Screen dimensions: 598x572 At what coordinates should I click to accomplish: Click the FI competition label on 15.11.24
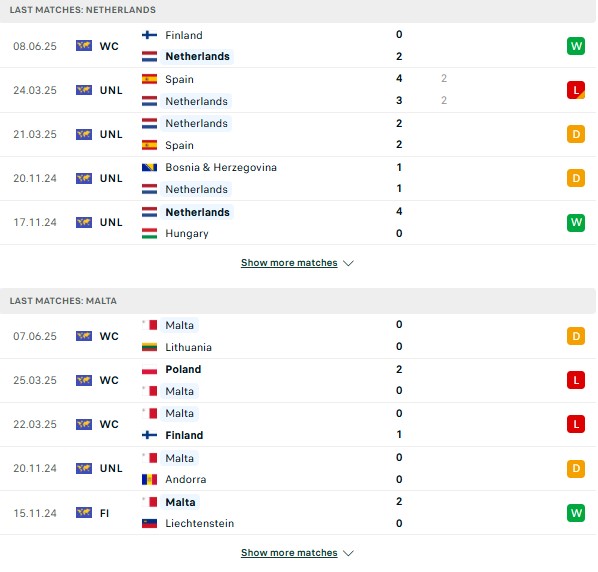coord(104,513)
